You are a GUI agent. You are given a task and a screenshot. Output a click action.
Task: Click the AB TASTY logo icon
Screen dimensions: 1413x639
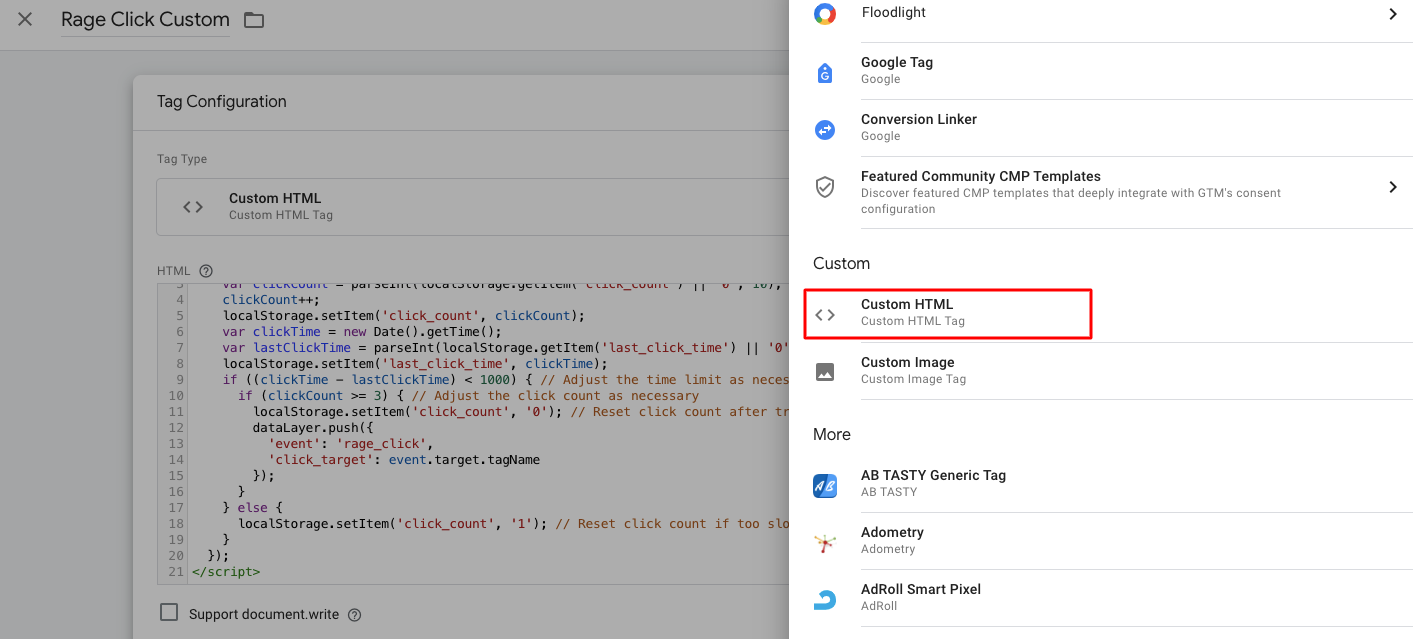point(825,486)
